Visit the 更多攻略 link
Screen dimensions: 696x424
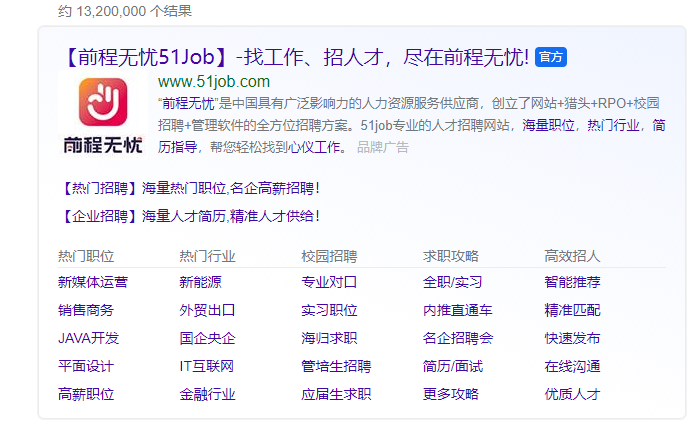click(x=451, y=394)
